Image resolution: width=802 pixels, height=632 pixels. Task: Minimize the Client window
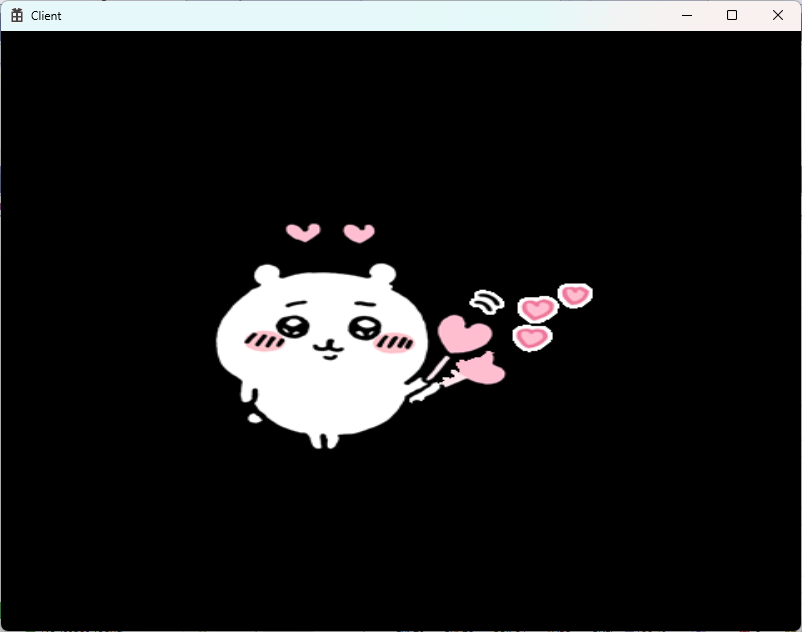pos(687,15)
